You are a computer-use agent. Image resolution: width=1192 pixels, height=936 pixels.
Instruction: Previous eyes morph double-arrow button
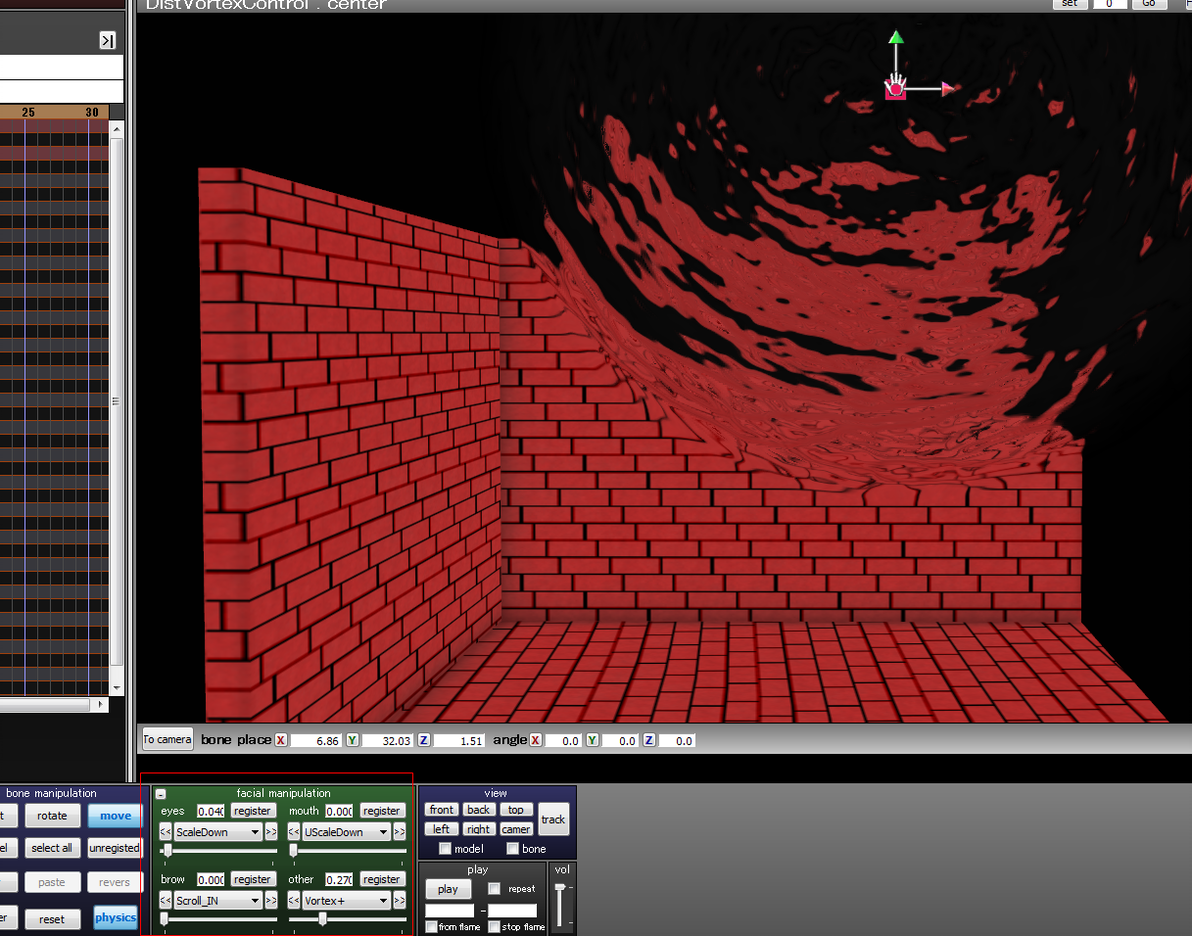click(165, 832)
